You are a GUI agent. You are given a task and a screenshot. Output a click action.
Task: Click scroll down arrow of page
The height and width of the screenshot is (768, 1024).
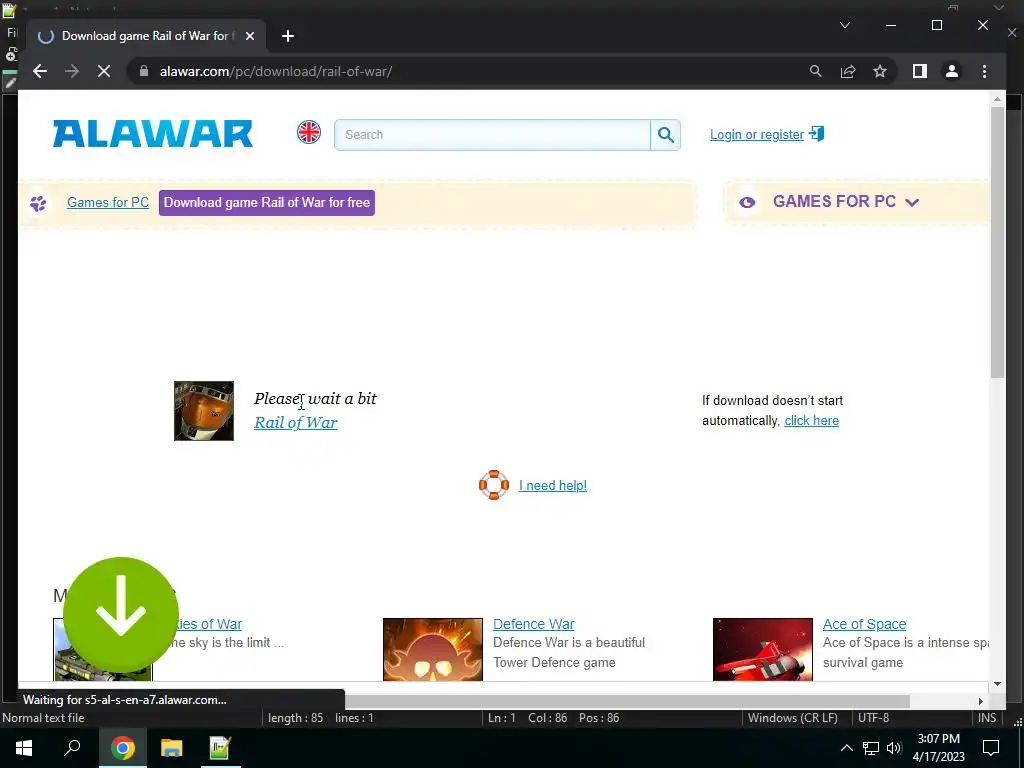click(997, 684)
